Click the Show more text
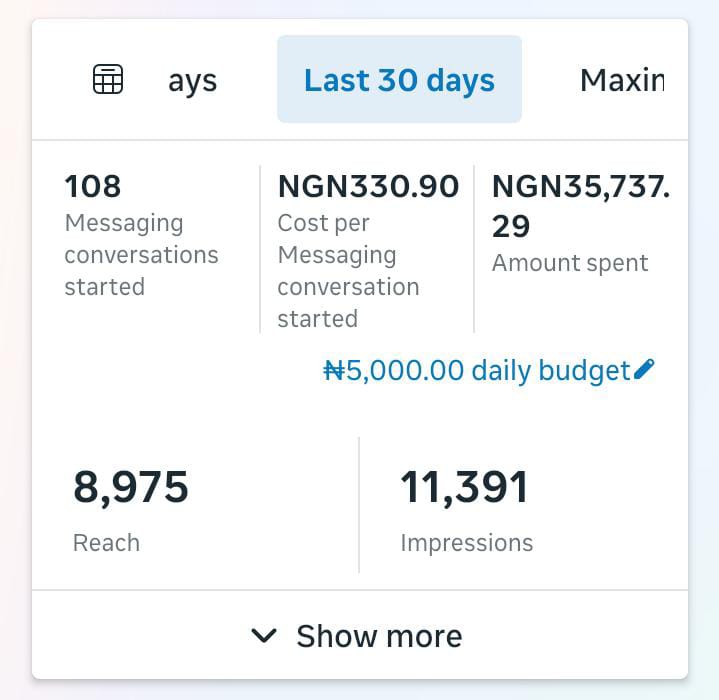The image size is (719, 700). coord(379,636)
